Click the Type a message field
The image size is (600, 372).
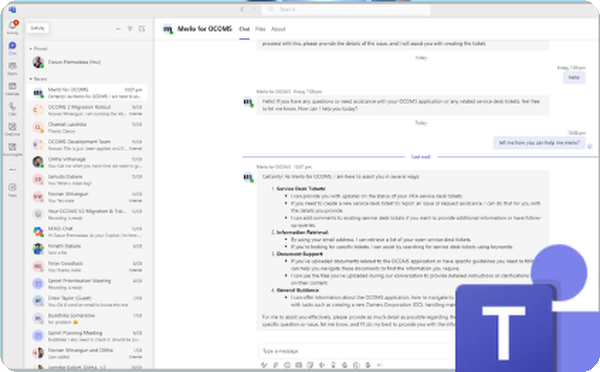tap(356, 351)
